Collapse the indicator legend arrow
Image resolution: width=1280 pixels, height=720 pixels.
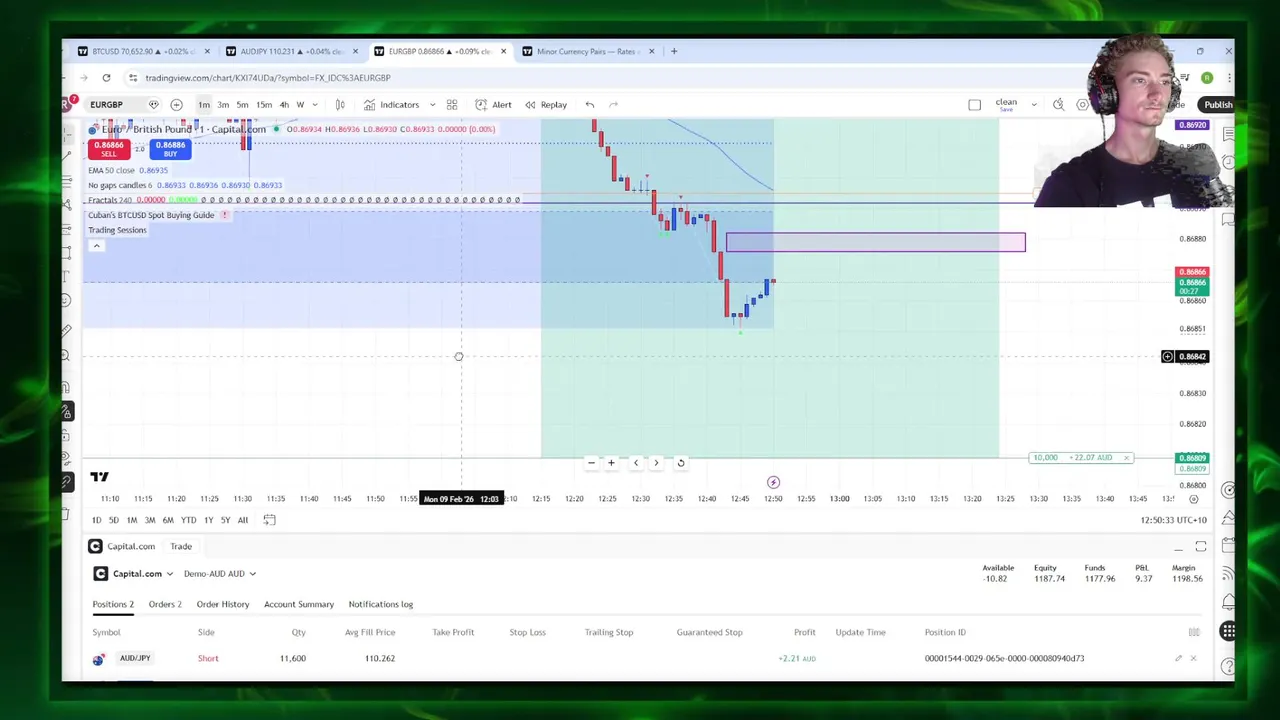[x=96, y=246]
